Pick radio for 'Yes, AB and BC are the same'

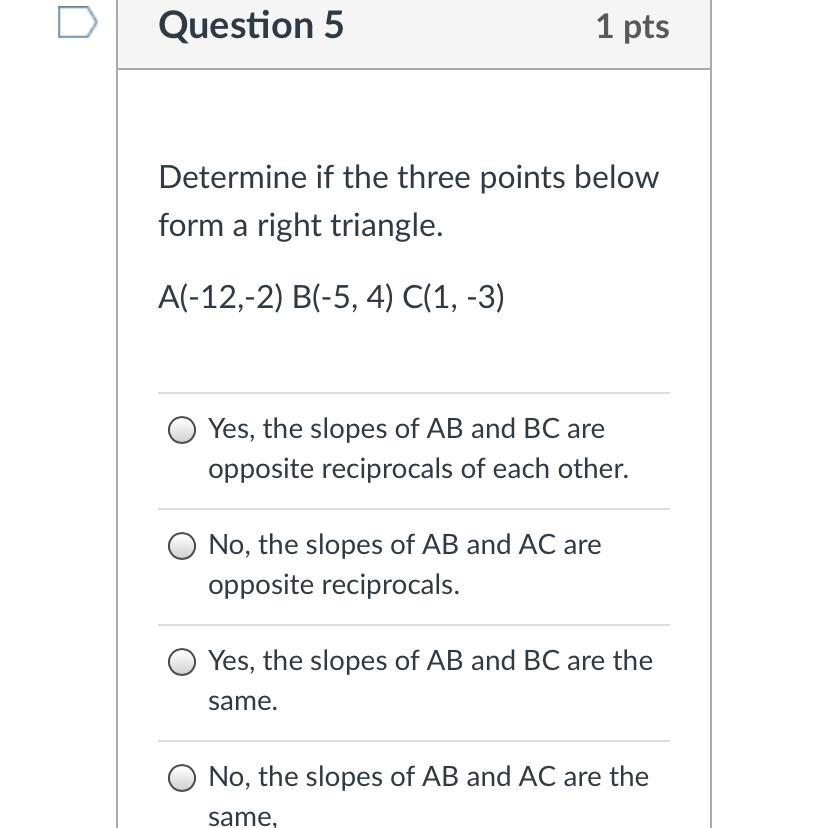coord(182,662)
